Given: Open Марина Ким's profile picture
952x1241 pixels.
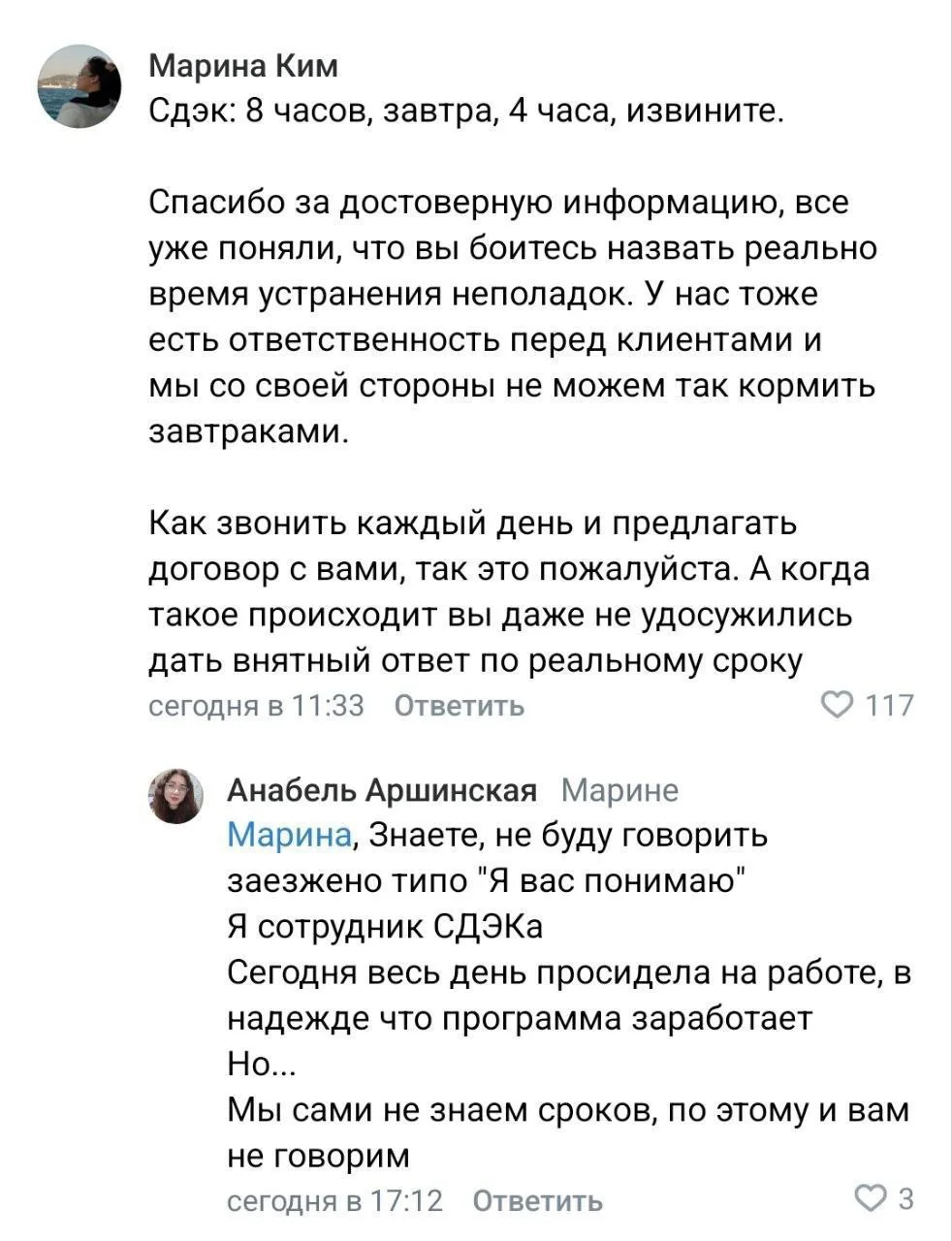Looking at the screenshot, I should (79, 86).
